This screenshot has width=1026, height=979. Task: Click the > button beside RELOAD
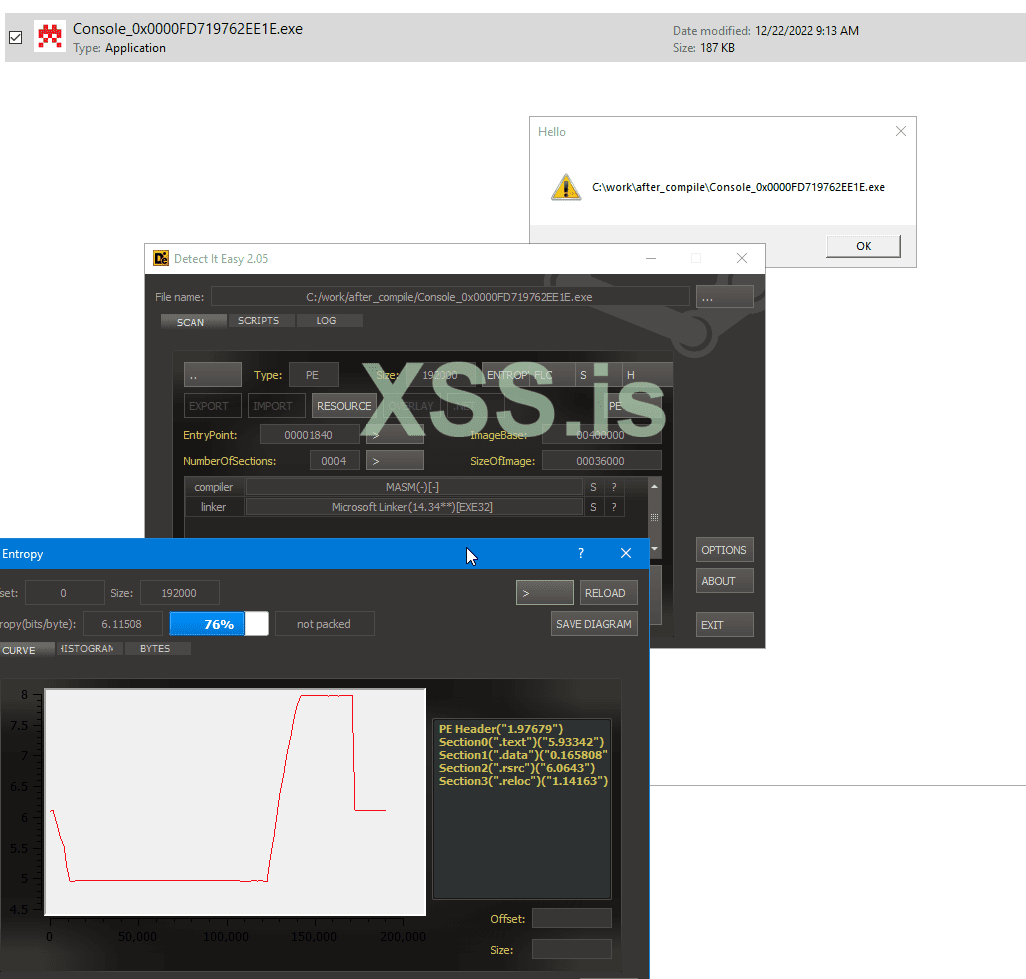544,593
